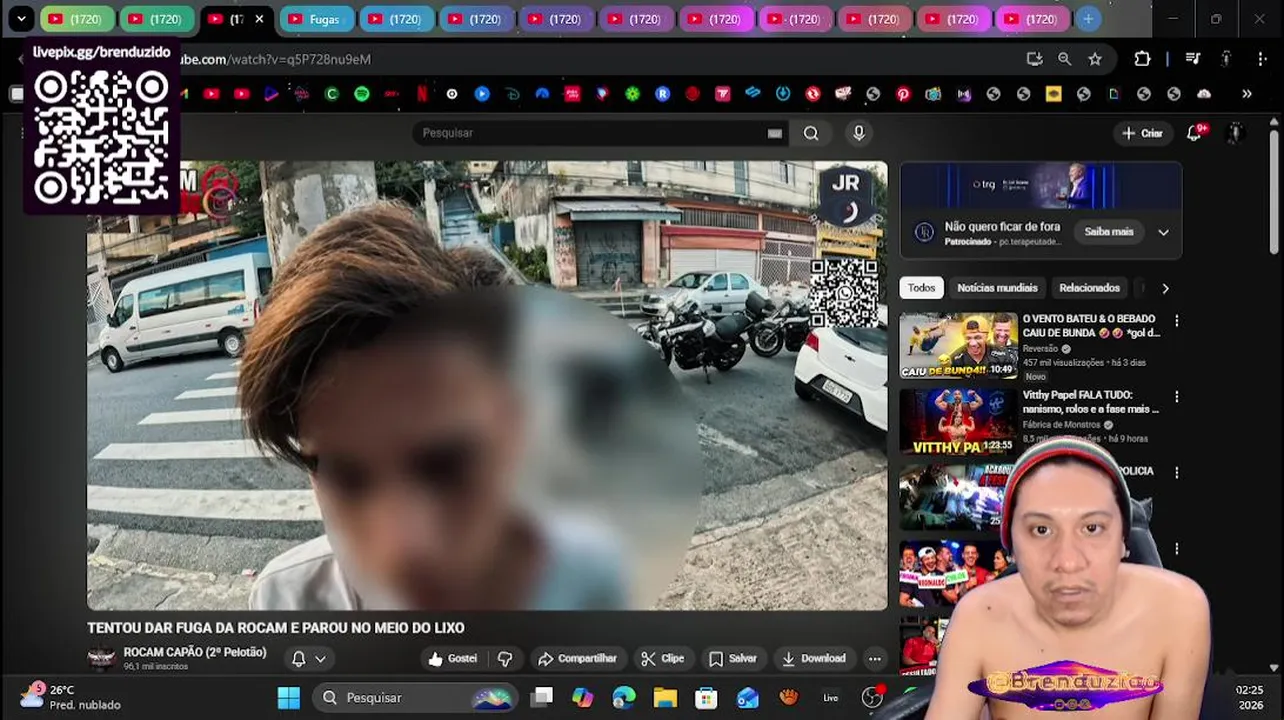
Task: Show more filter chips with the right arrow
Action: click(x=1165, y=288)
